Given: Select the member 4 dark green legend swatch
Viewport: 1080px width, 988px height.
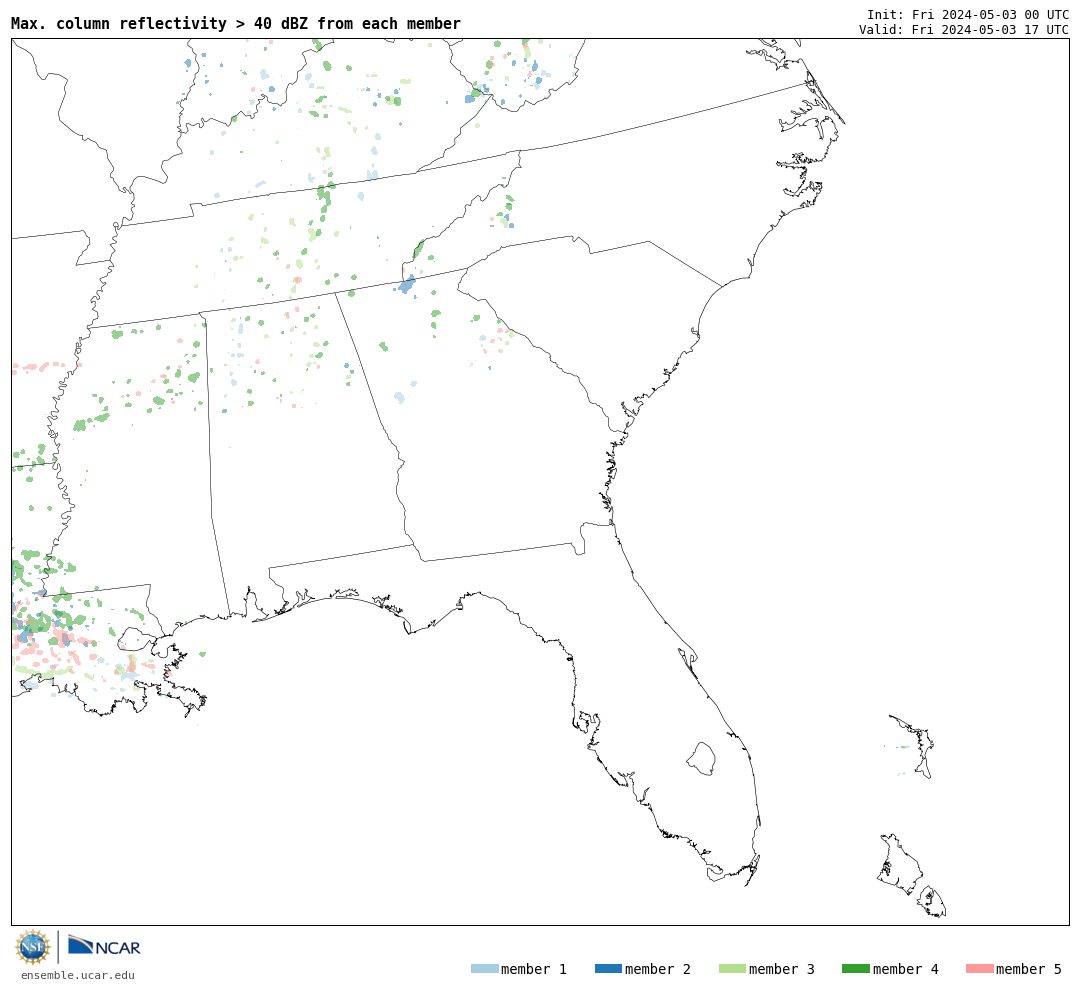Looking at the screenshot, I should [855, 969].
